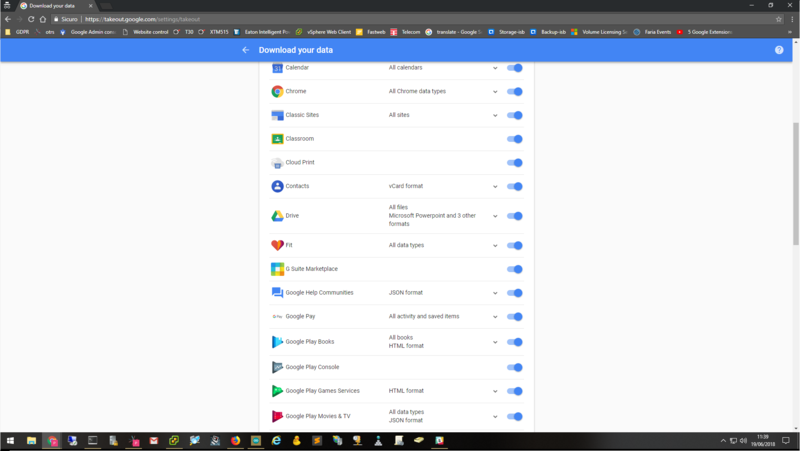Image resolution: width=800 pixels, height=451 pixels.
Task: Open Internet Explorer from the taskbar
Action: 276,441
